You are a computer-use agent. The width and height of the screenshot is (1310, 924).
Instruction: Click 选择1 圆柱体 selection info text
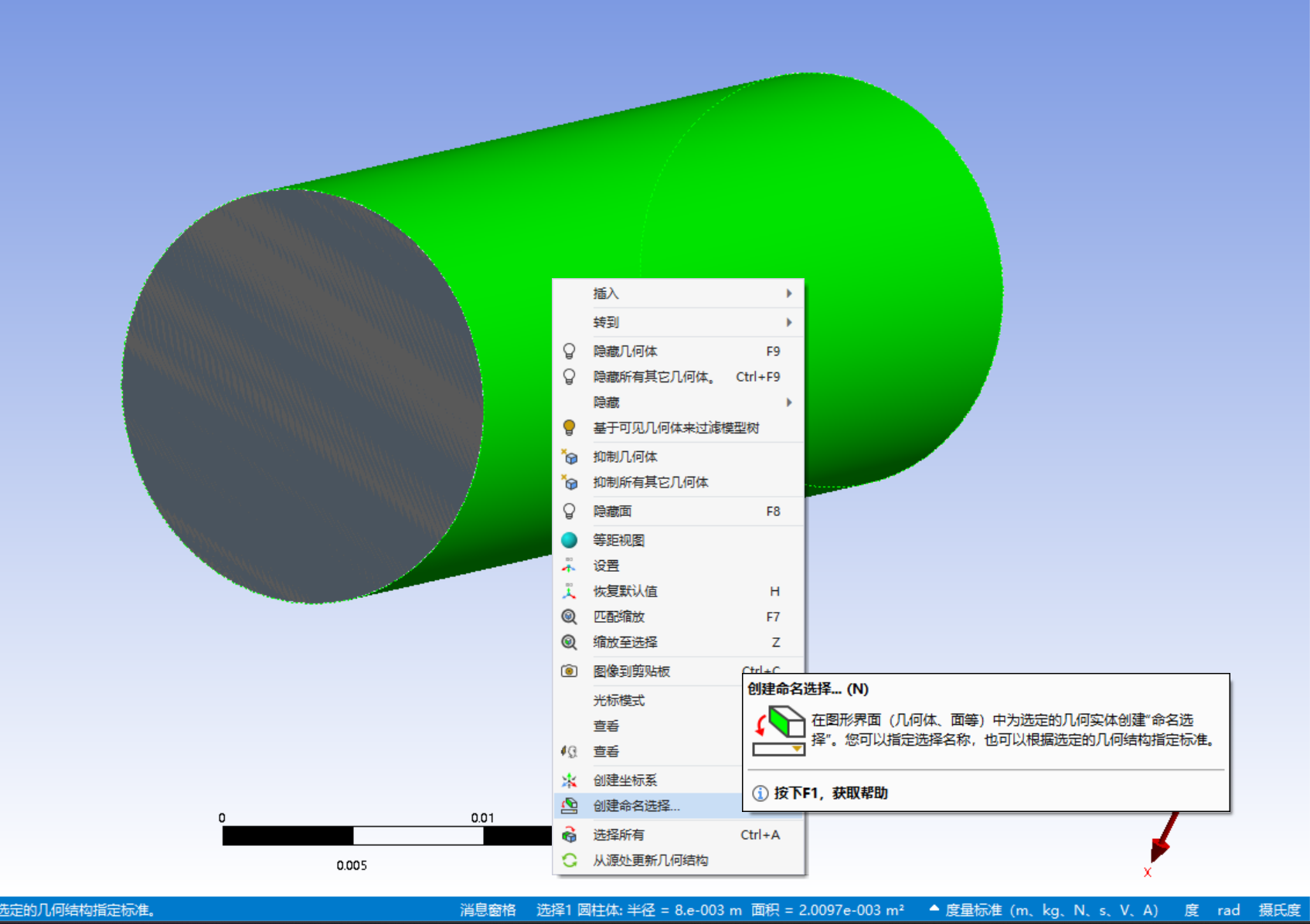pos(639,910)
